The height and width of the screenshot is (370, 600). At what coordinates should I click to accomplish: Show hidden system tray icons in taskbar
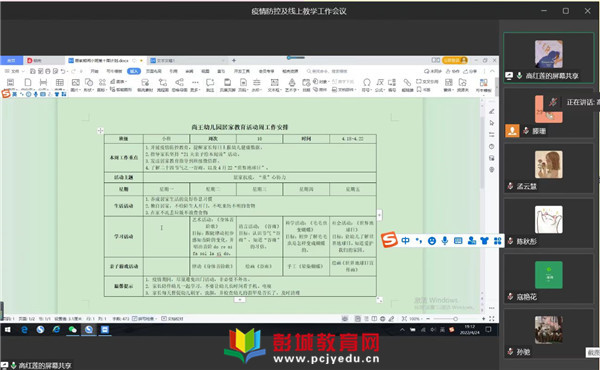[x=402, y=330]
